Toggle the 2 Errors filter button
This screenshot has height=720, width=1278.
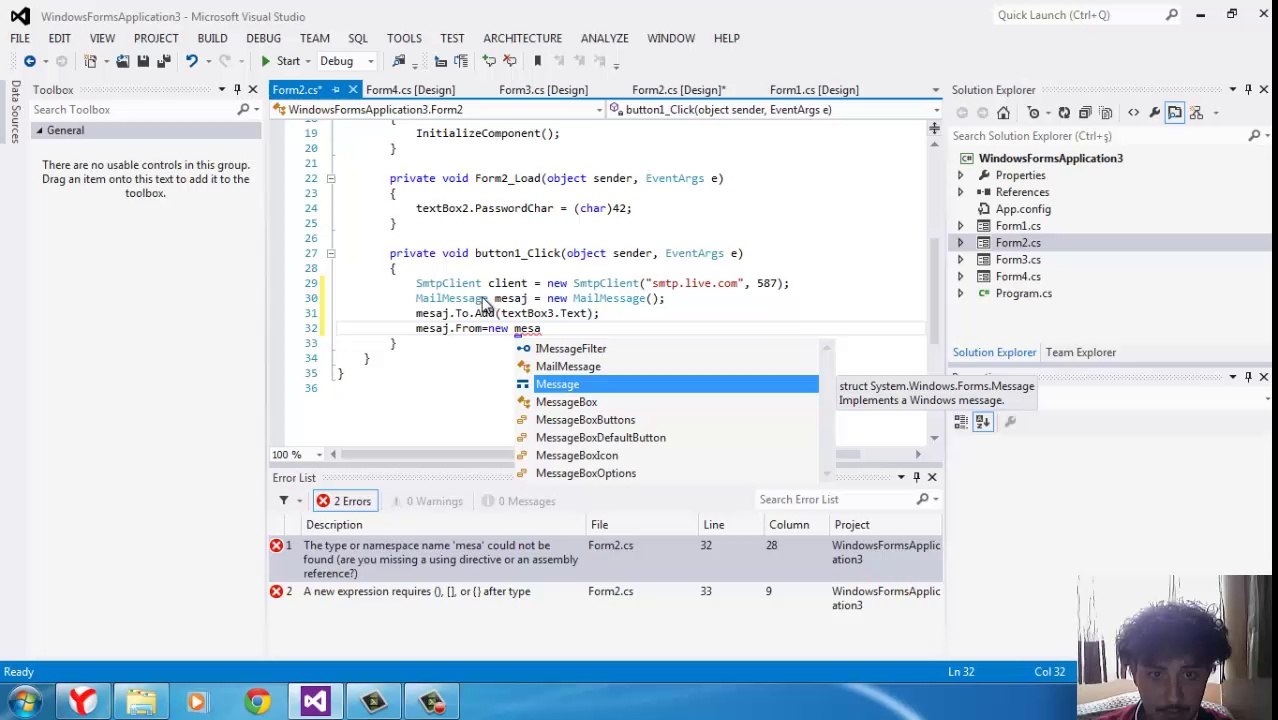point(344,501)
